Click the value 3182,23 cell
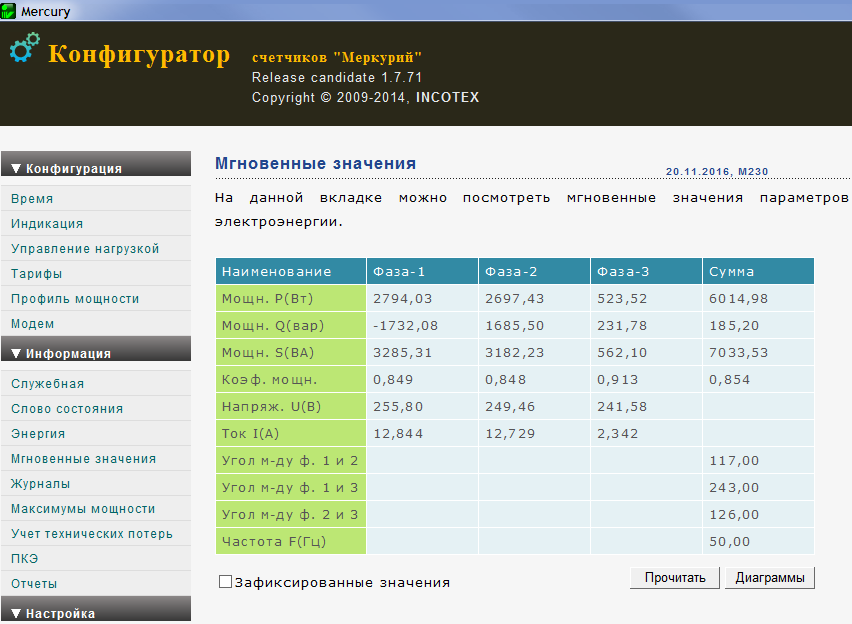852x624 pixels. point(534,352)
